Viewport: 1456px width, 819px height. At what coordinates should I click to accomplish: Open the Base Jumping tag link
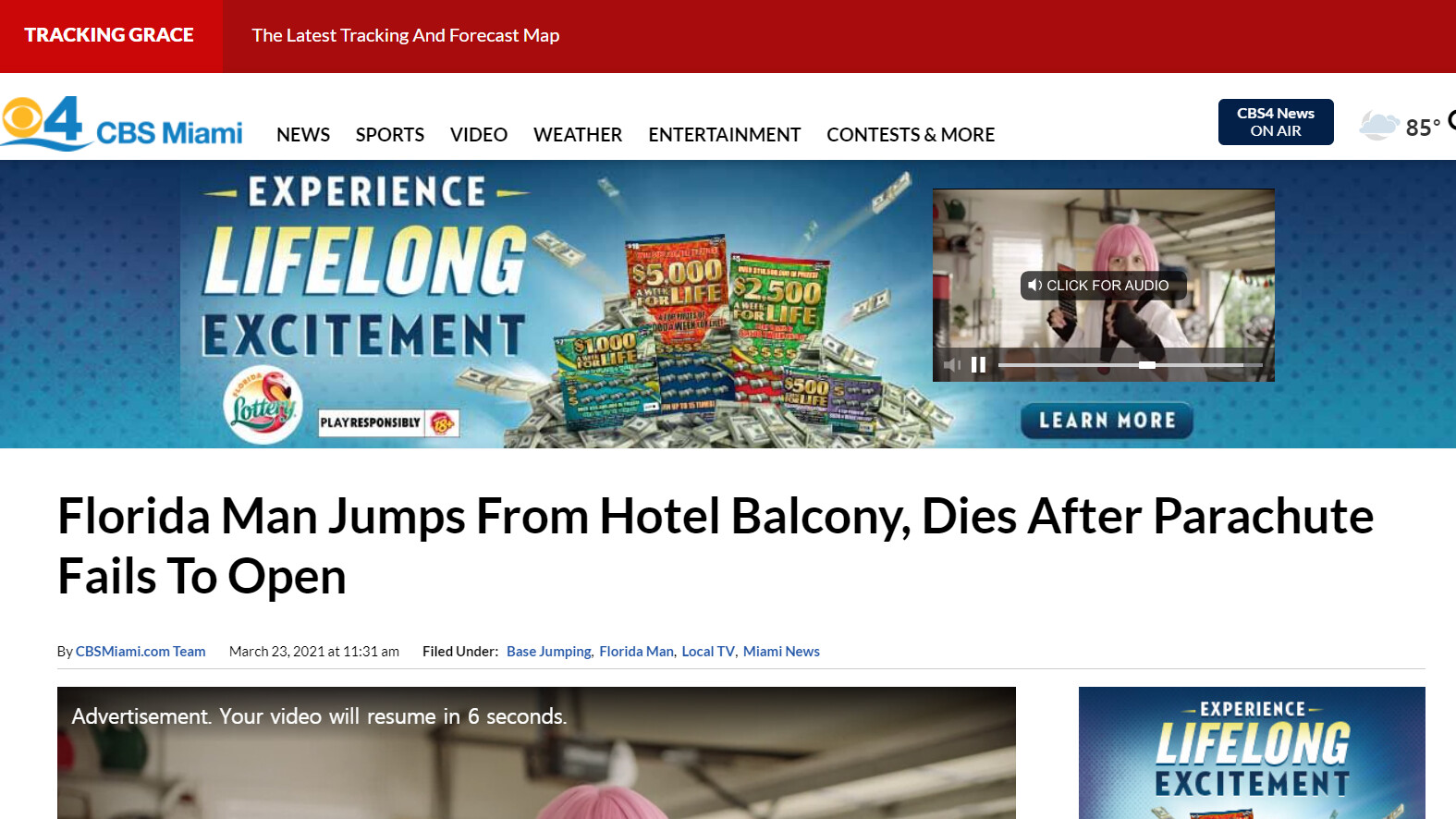pyautogui.click(x=549, y=652)
